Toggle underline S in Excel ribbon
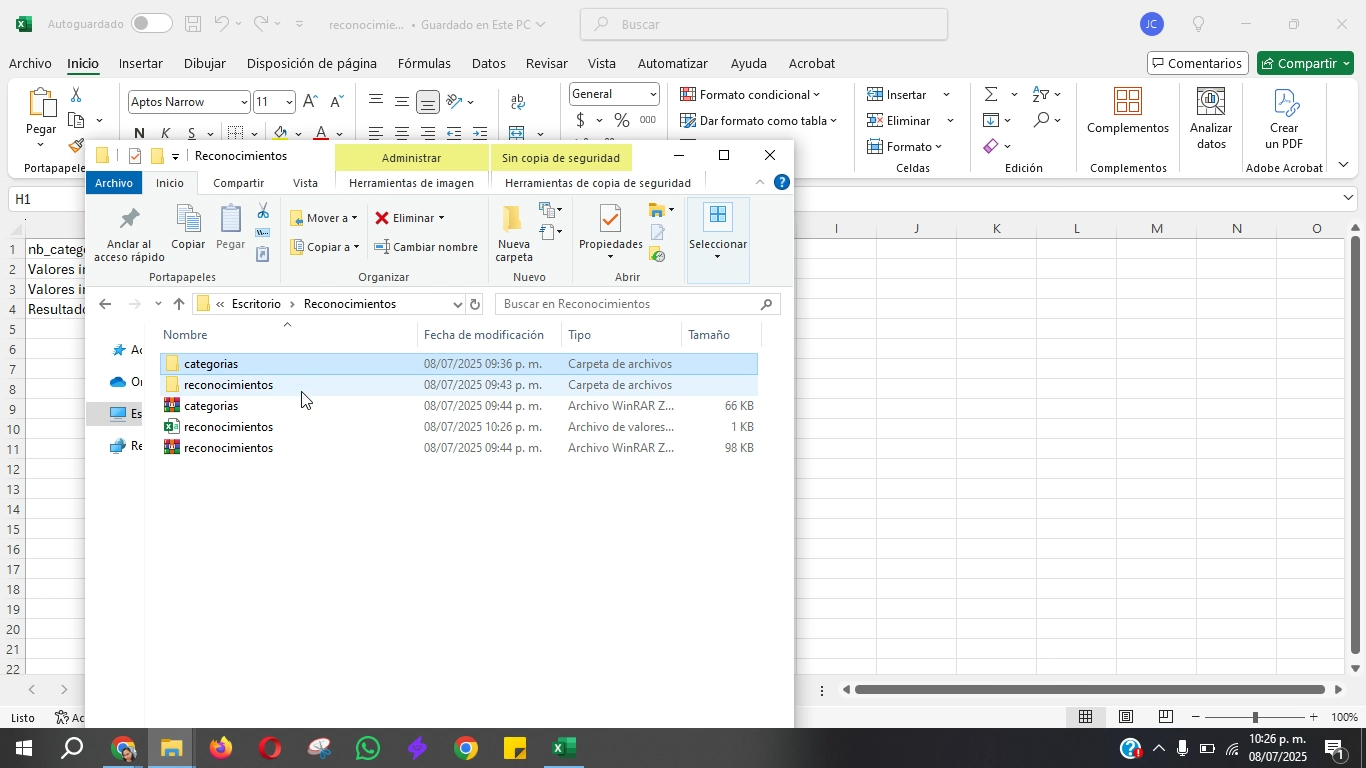The image size is (1366, 768). tap(192, 133)
